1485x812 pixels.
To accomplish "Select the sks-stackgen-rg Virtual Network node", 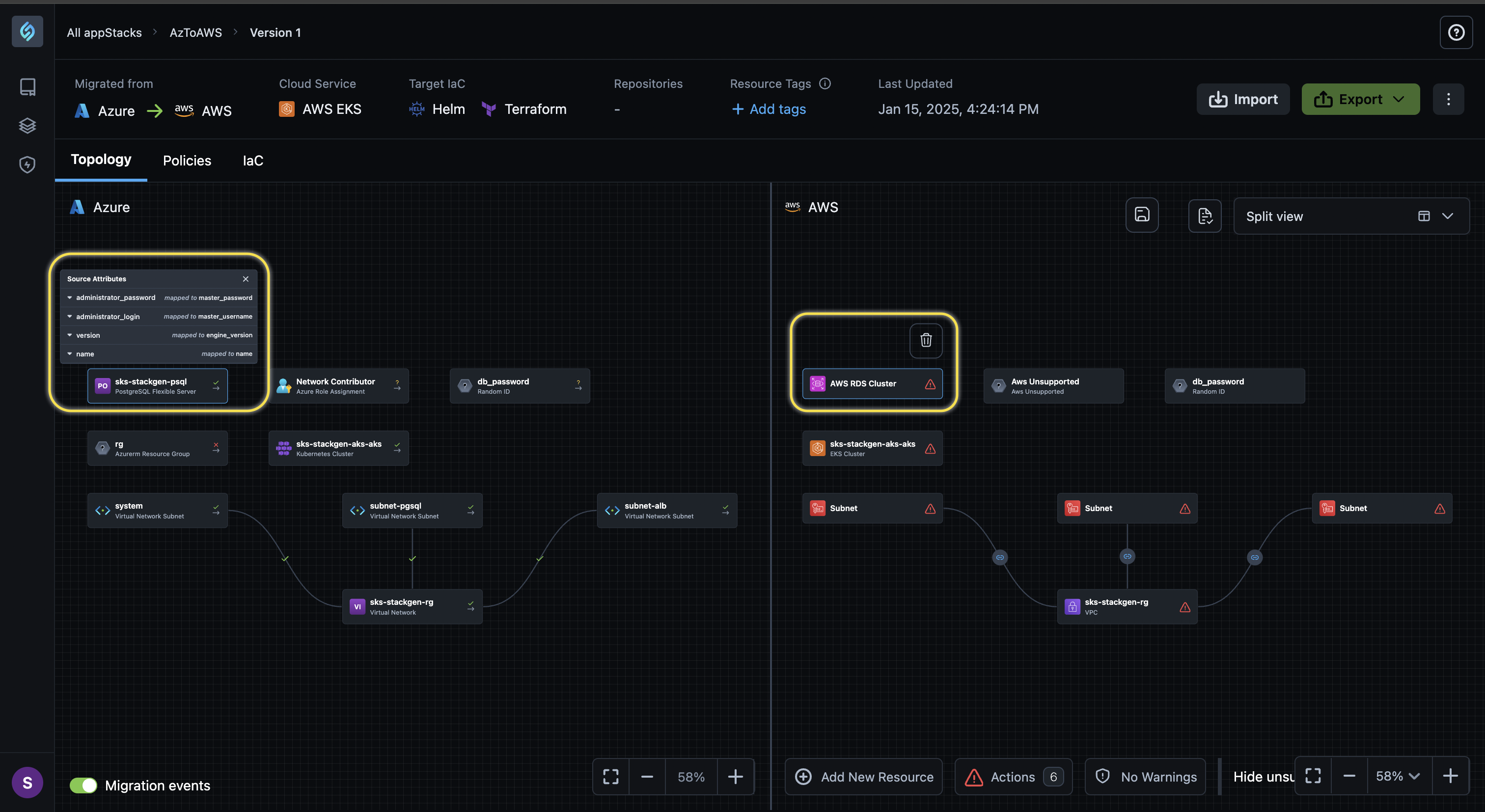I will coord(412,607).
